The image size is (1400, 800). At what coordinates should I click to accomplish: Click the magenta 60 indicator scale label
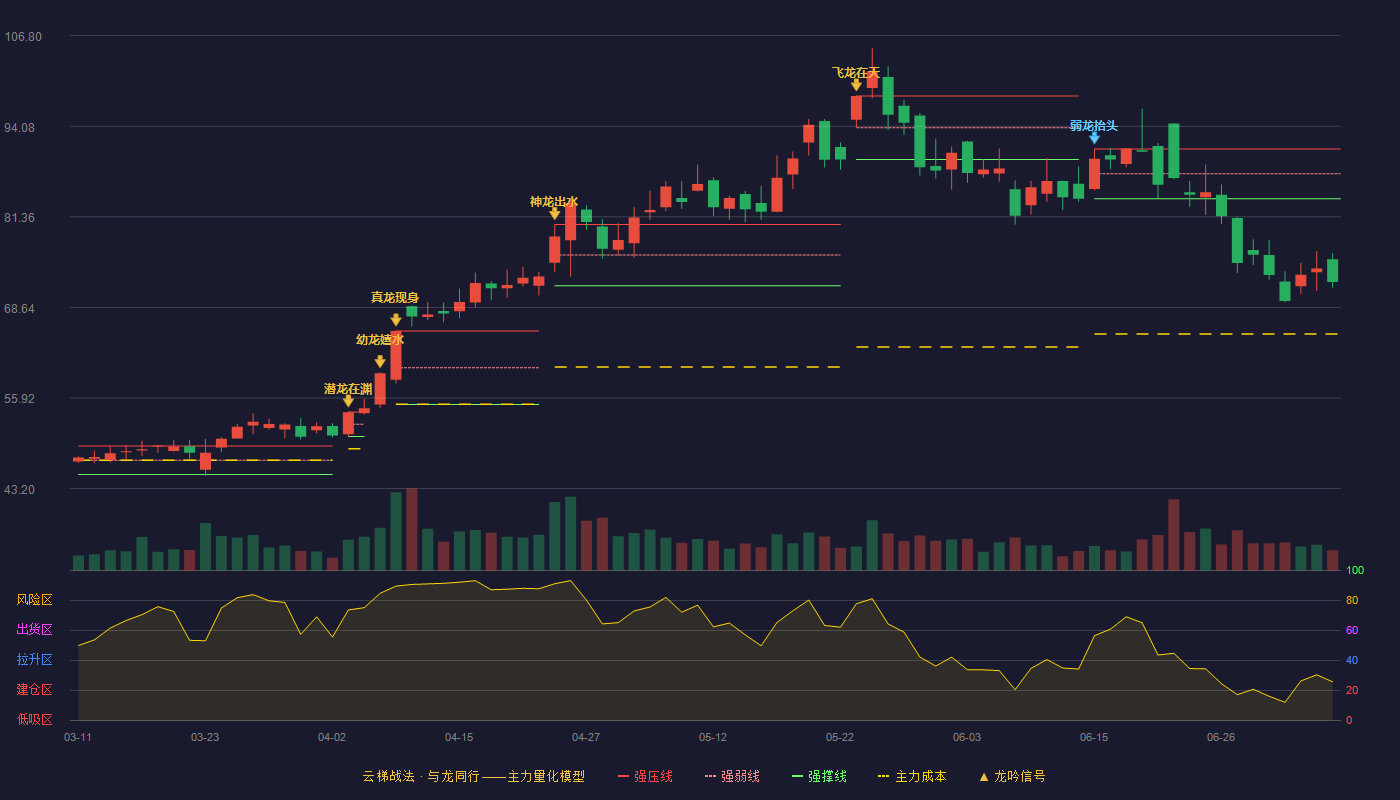tap(1351, 630)
